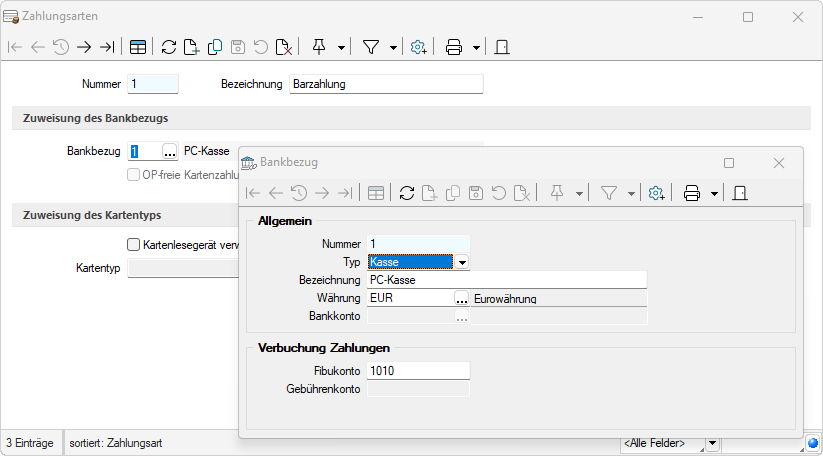Delete record in Zahlungsarten toolbar
The image size is (823, 456).
[284, 47]
